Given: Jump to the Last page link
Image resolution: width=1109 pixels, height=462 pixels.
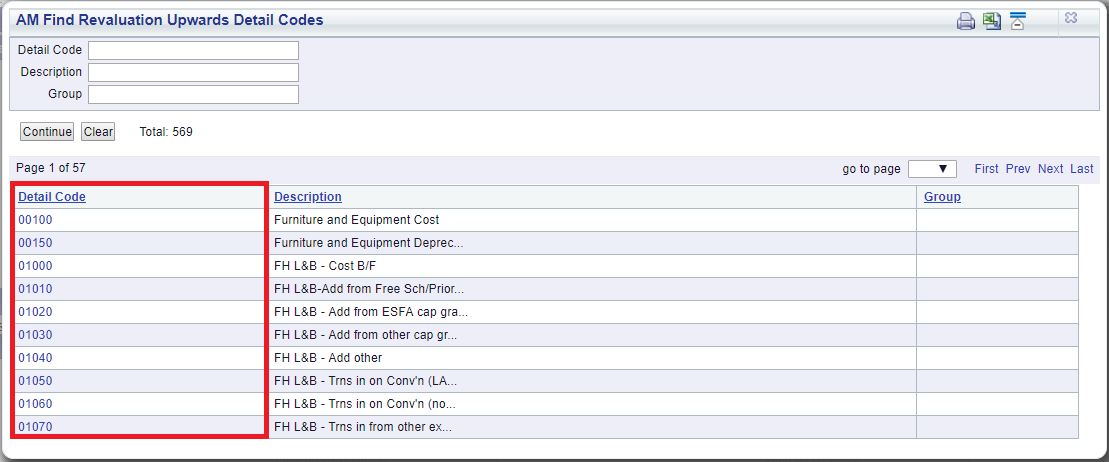Looking at the screenshot, I should click(x=1081, y=169).
